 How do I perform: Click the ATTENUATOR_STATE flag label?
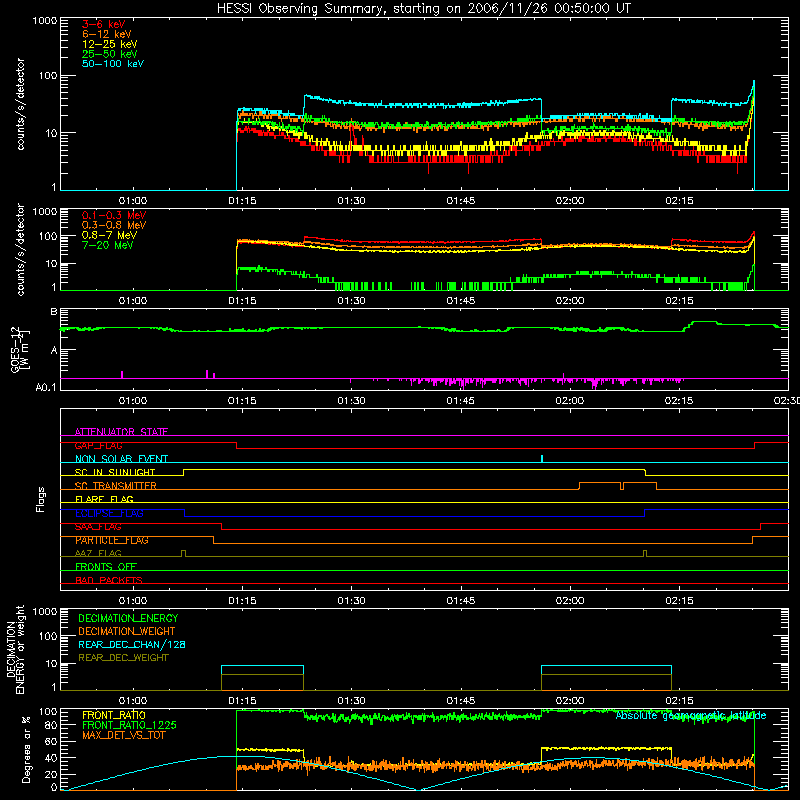121,432
